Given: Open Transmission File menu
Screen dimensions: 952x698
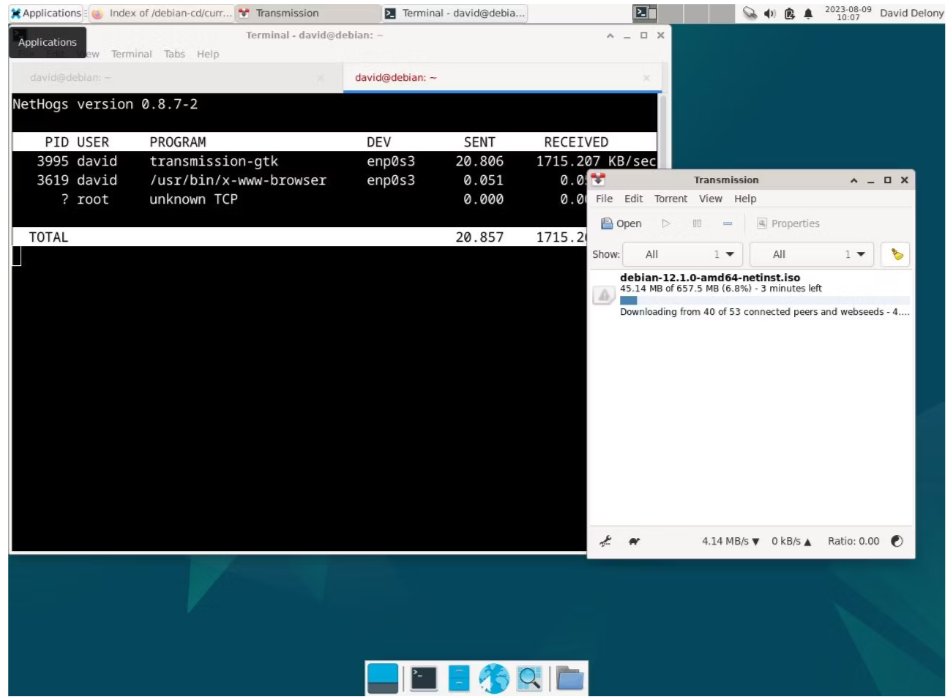Looking at the screenshot, I should tap(604, 198).
